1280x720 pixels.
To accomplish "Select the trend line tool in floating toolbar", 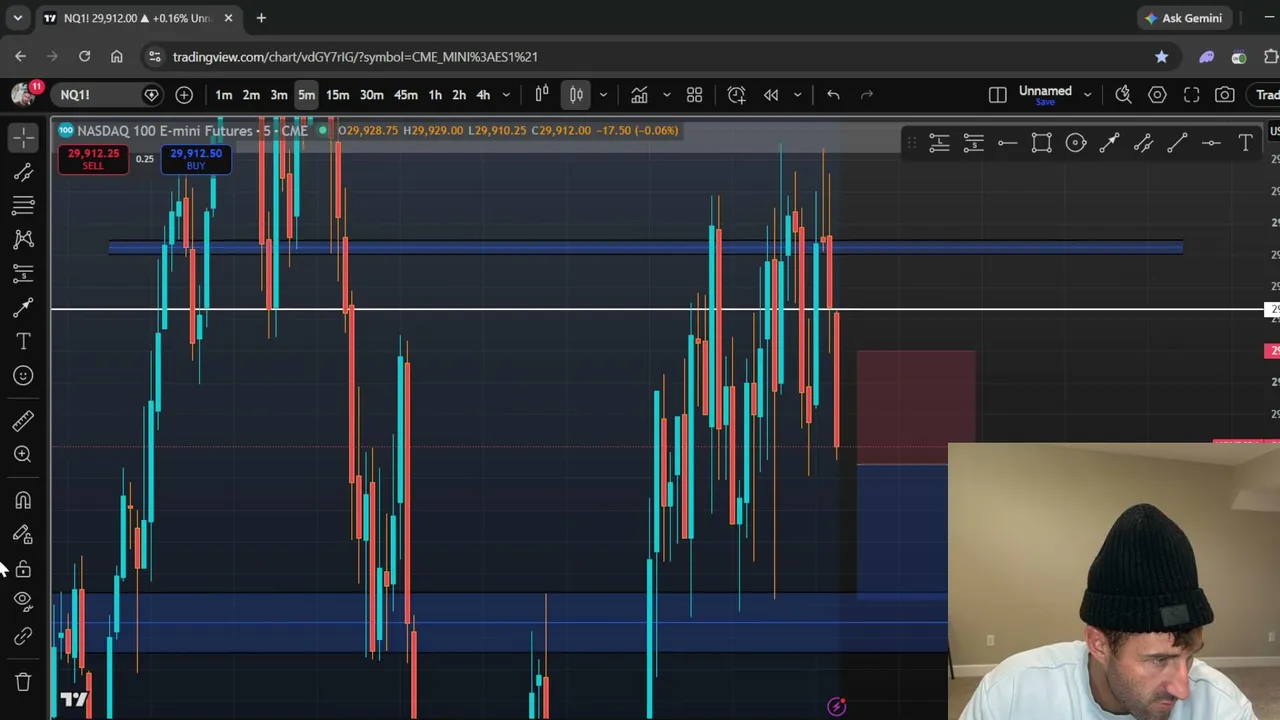I will [x=1177, y=143].
